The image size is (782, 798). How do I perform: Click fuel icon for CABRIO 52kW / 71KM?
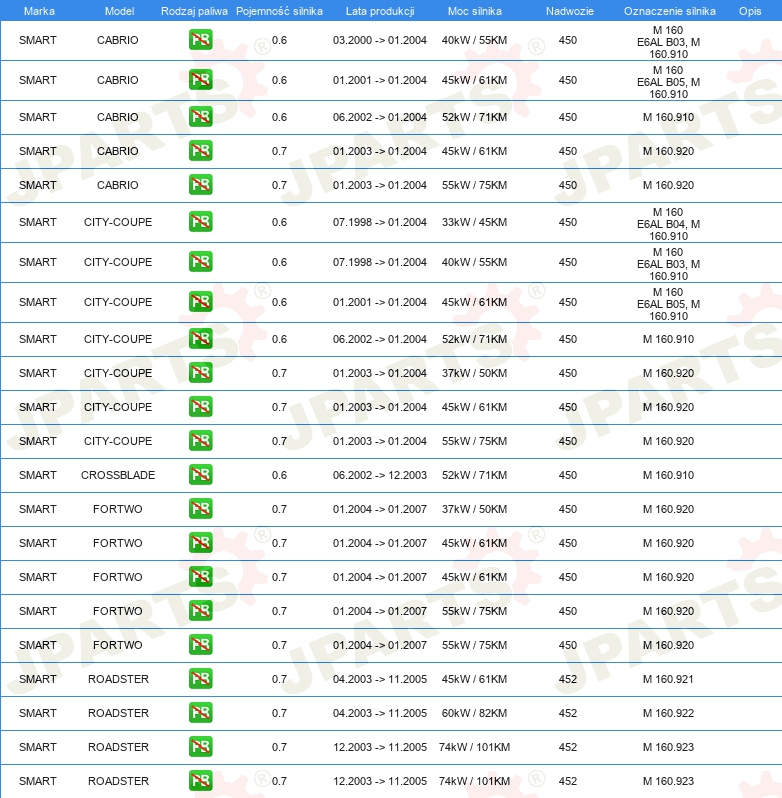[x=200, y=117]
